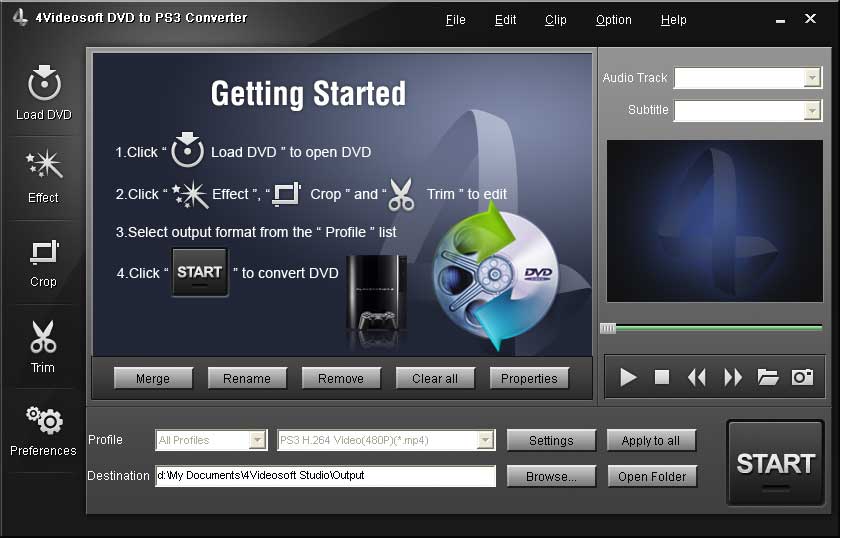This screenshot has width=841, height=538.
Task: Expand the Audio Track dropdown
Action: click(x=812, y=78)
